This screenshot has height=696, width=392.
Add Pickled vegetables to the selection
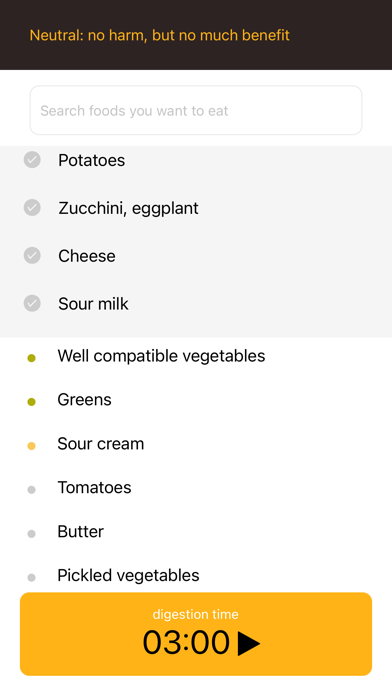click(x=196, y=575)
